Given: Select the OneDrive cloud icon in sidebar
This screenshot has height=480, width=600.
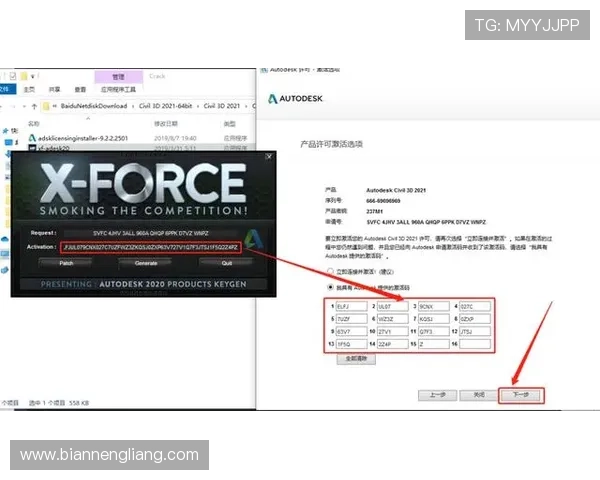Looking at the screenshot, I should (5, 239).
